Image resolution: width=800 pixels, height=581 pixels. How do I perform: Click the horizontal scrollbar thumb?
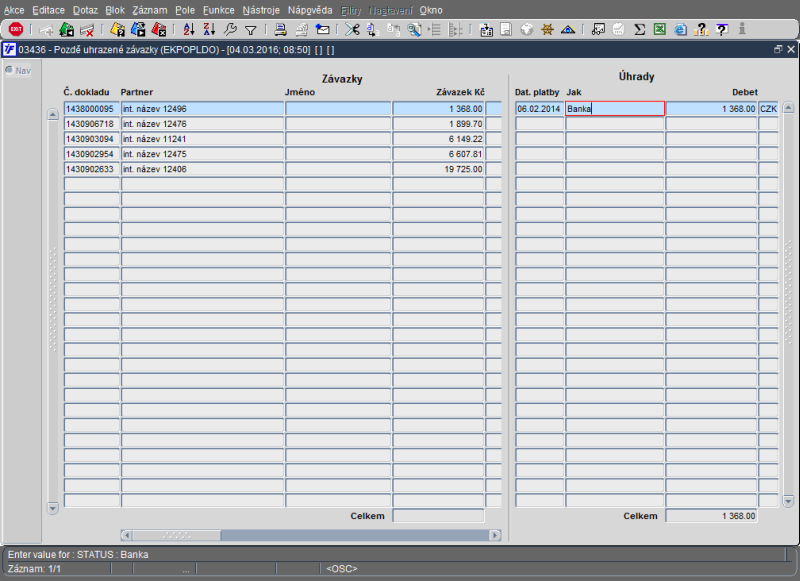coord(177,535)
